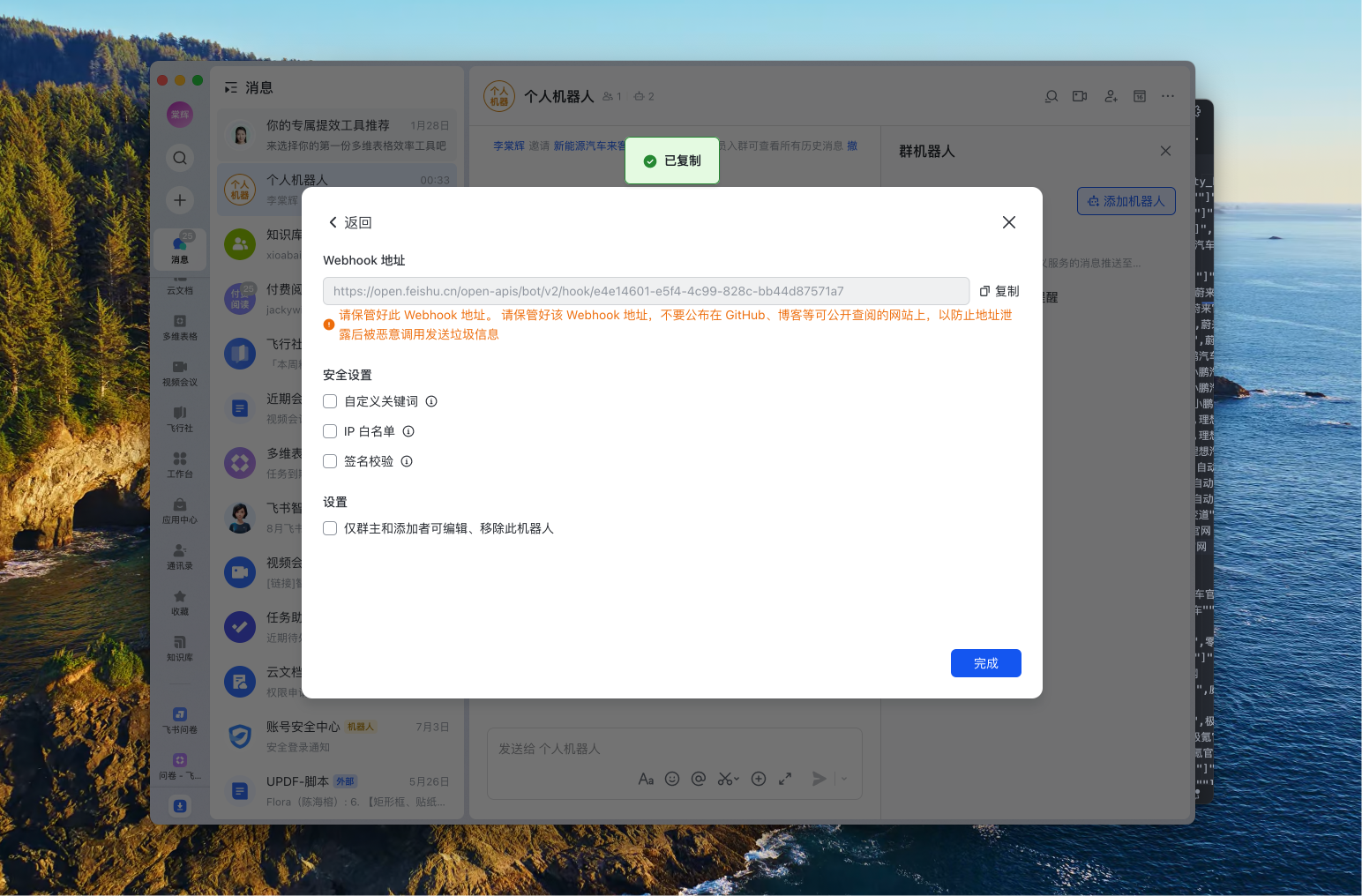
Task: Toggle Aa text formatting in message box
Action: [646, 779]
